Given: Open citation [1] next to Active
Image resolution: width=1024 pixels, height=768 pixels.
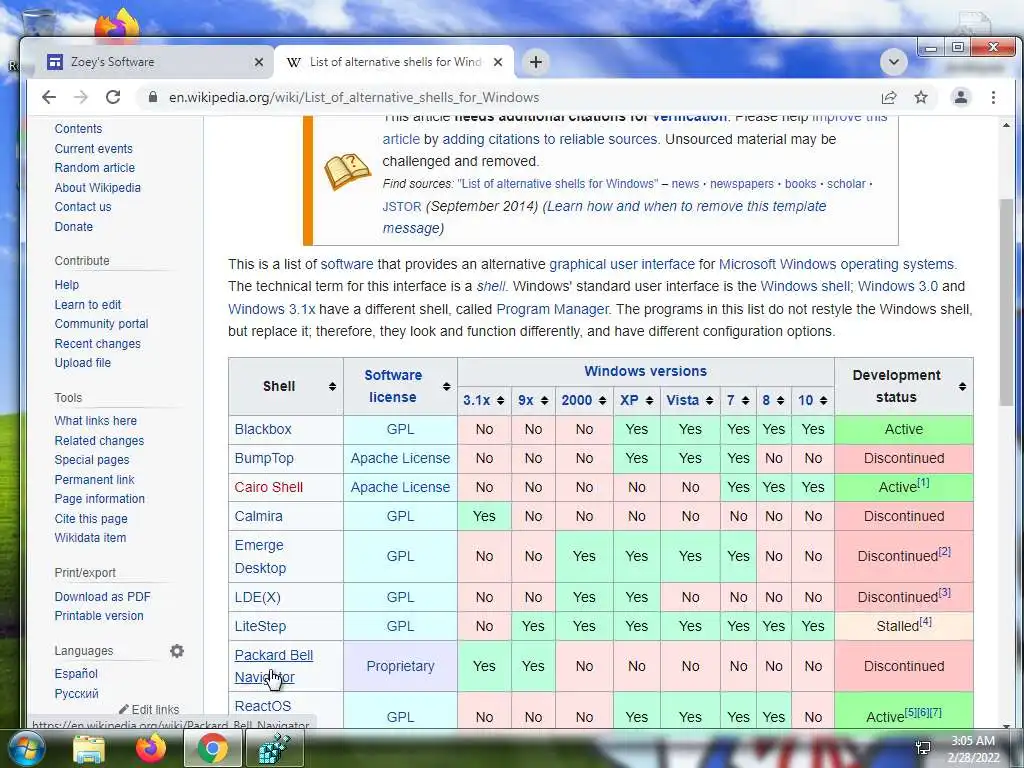Looking at the screenshot, I should pos(923,483).
